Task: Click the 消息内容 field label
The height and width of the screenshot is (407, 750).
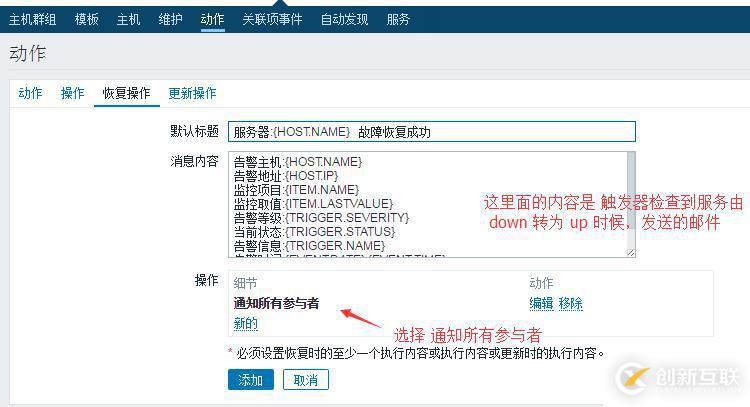Action: tap(195, 162)
